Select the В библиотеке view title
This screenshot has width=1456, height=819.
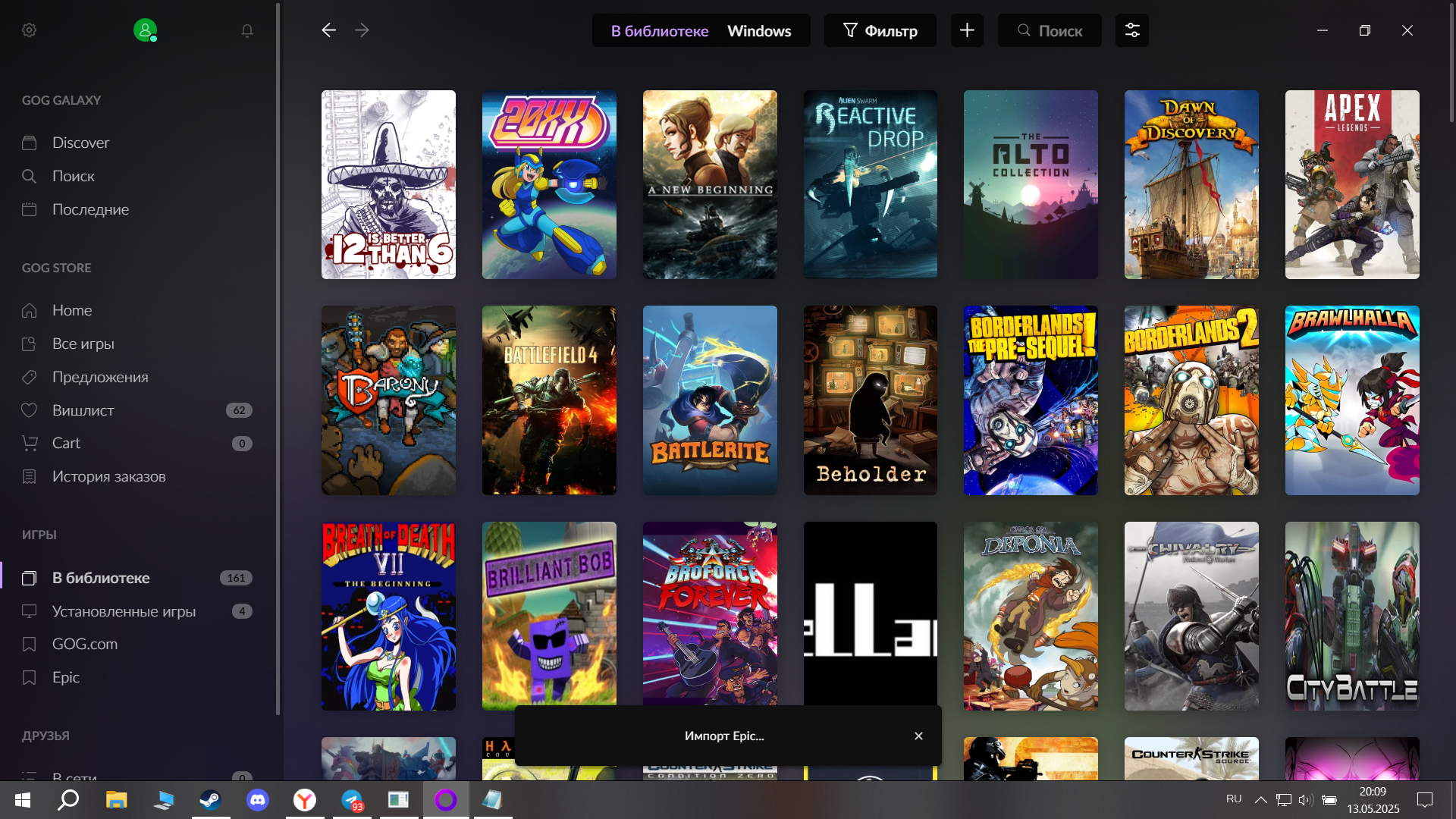pyautogui.click(x=660, y=31)
